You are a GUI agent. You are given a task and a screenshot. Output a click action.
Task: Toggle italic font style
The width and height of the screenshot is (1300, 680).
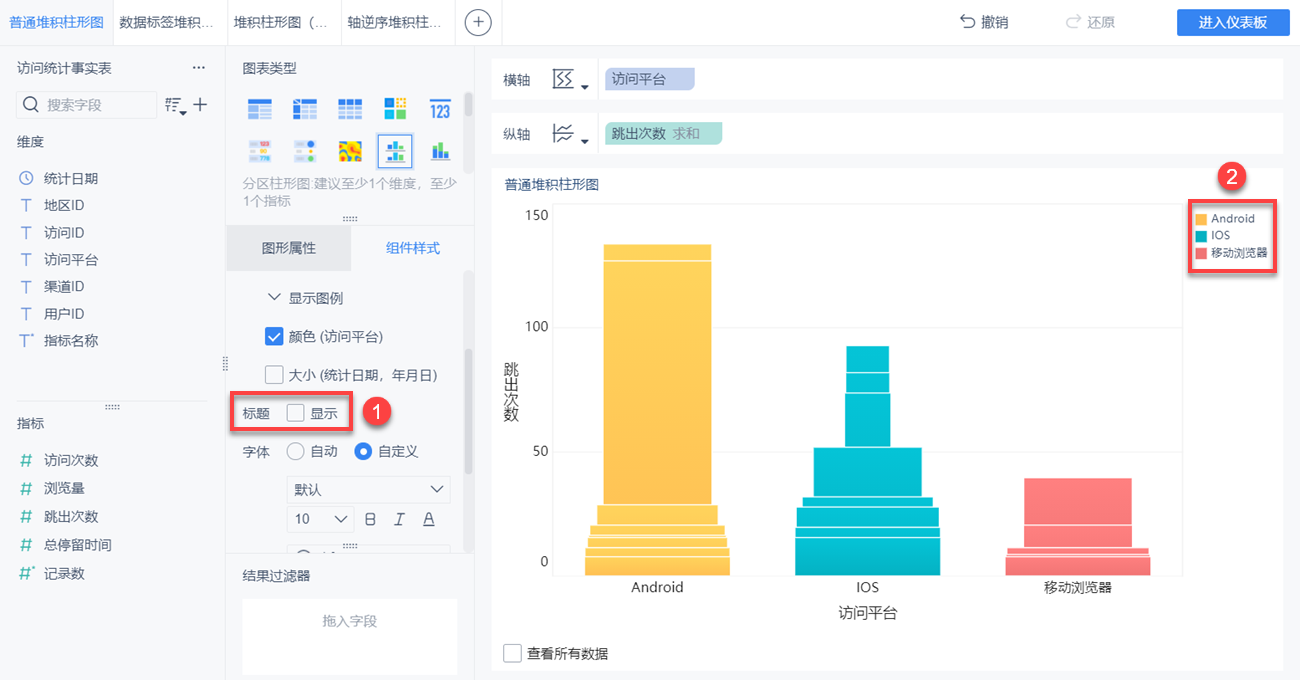click(399, 519)
